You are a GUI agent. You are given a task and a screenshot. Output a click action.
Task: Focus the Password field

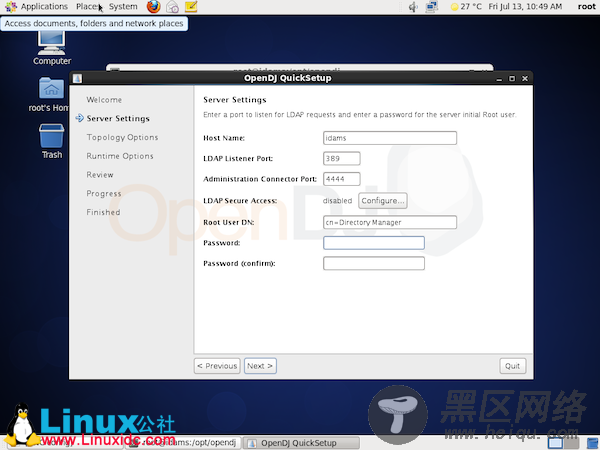(x=374, y=243)
